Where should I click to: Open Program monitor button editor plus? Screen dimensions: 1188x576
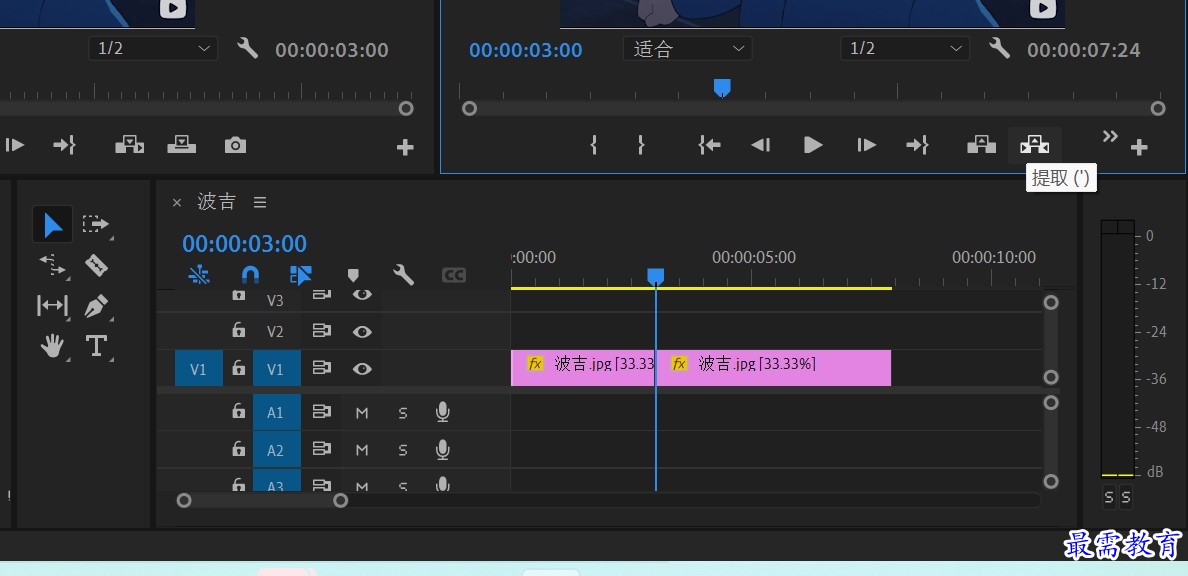(1139, 148)
